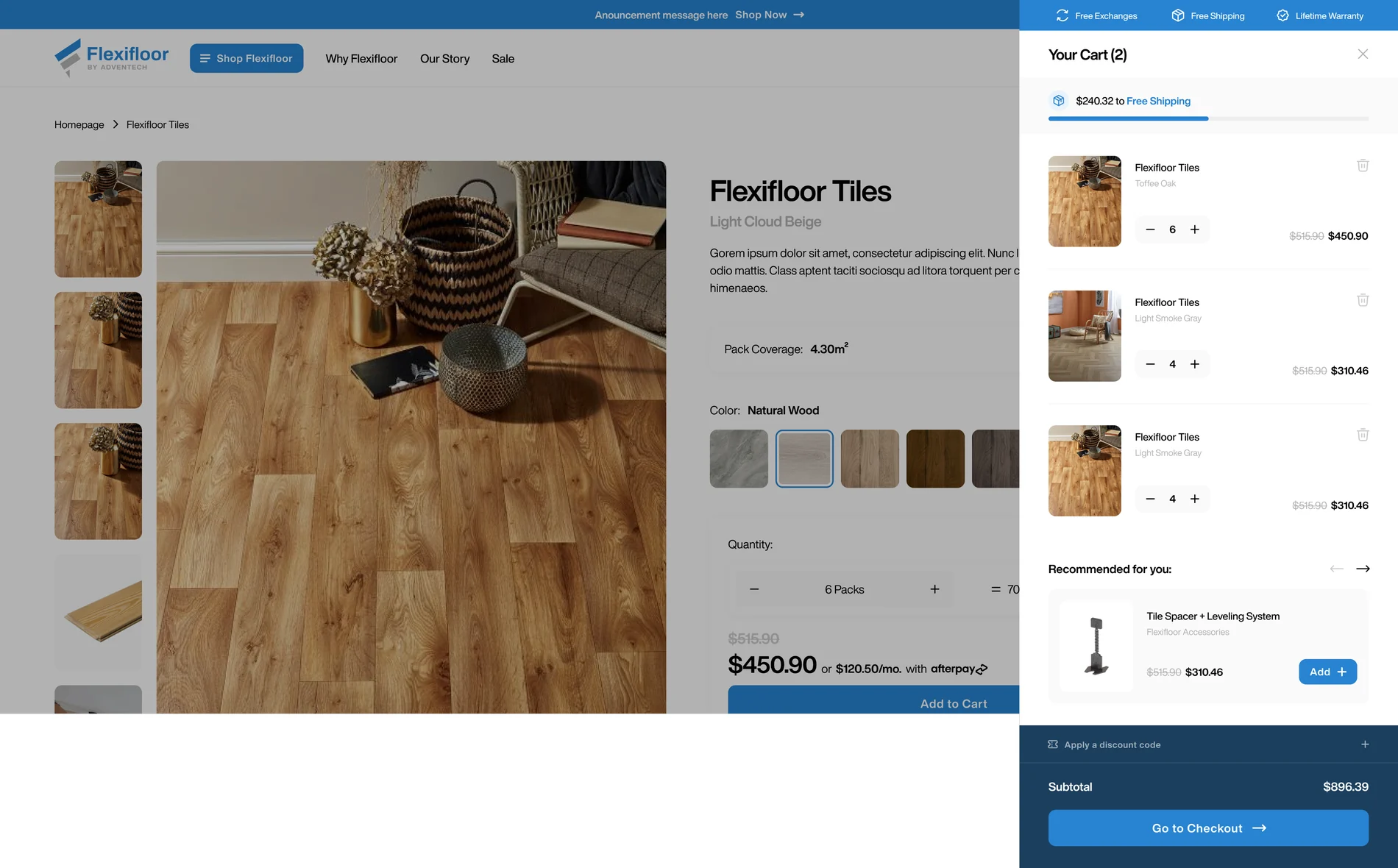
Task: Add Tile Spacer + Leveling System to cart
Action: pyautogui.click(x=1327, y=672)
